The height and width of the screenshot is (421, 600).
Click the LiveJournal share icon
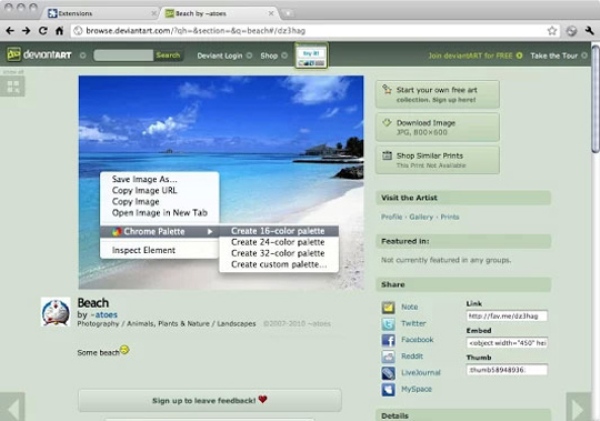[x=388, y=372]
